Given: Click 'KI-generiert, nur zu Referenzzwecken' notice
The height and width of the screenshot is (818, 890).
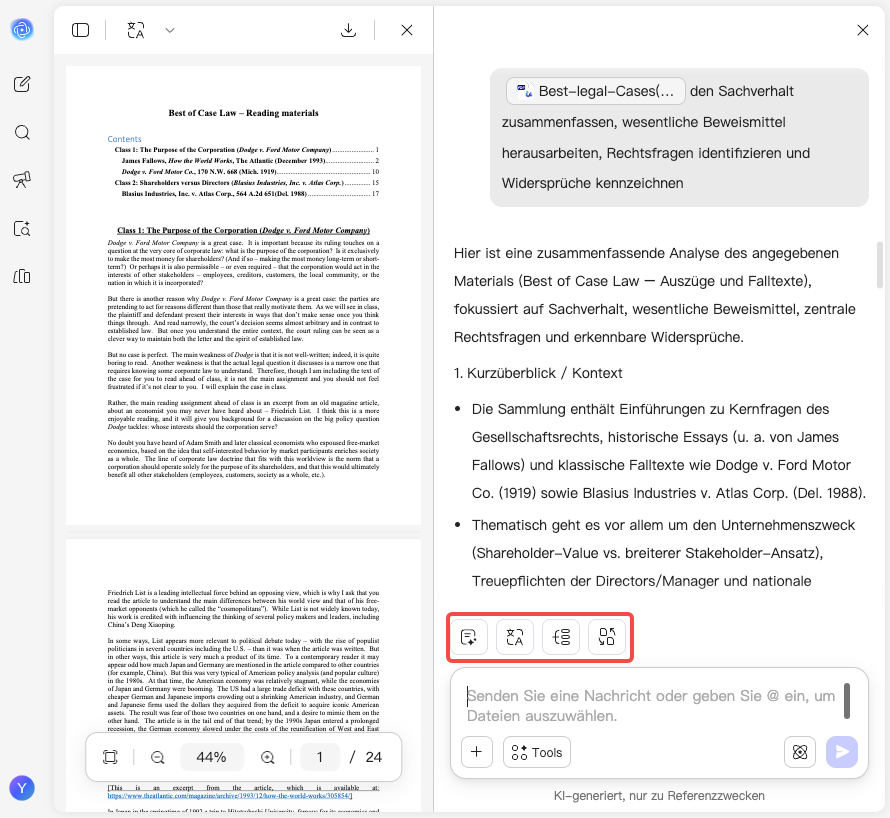Looking at the screenshot, I should [x=659, y=795].
